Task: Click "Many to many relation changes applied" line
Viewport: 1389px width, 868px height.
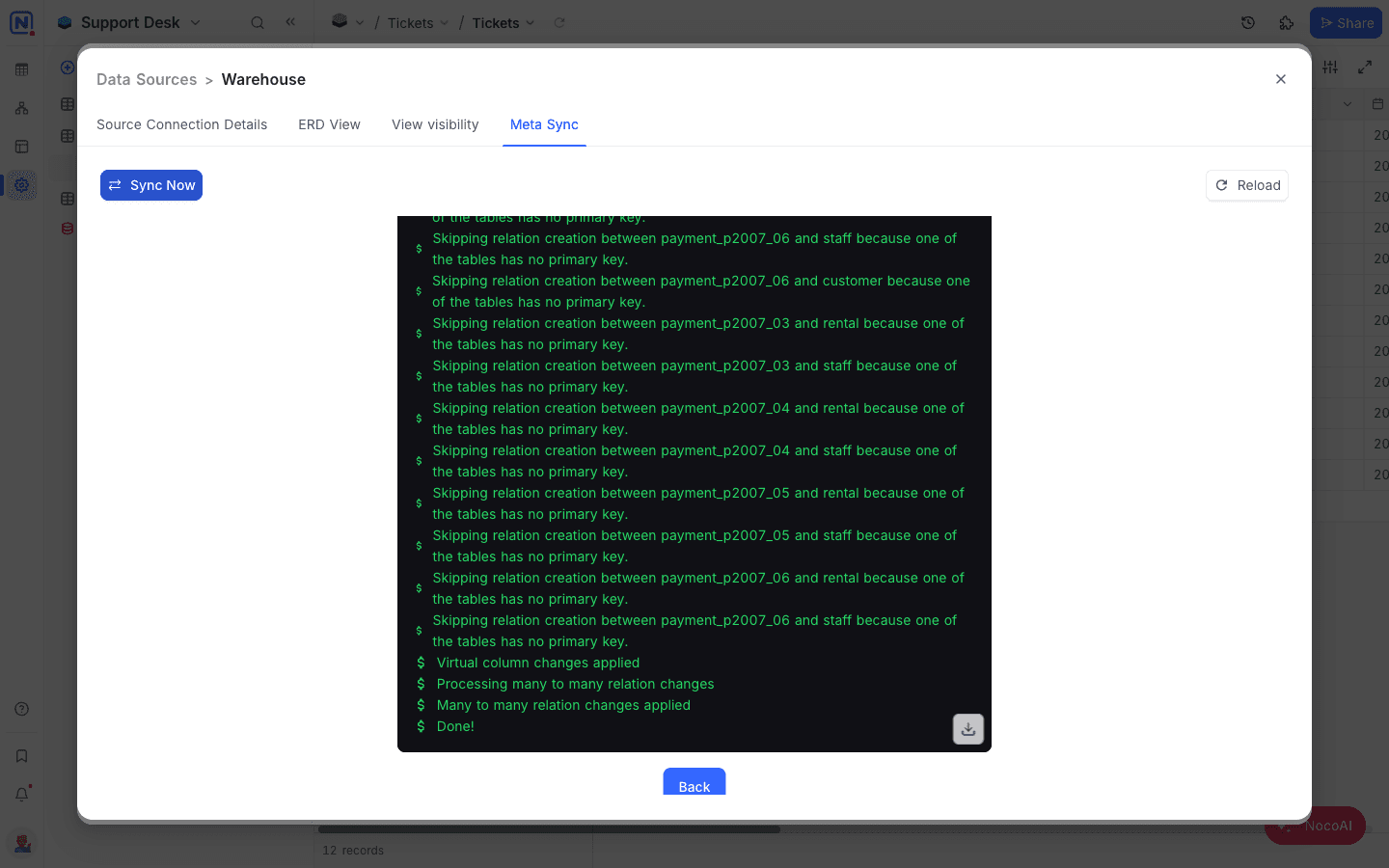Action: tap(563, 705)
